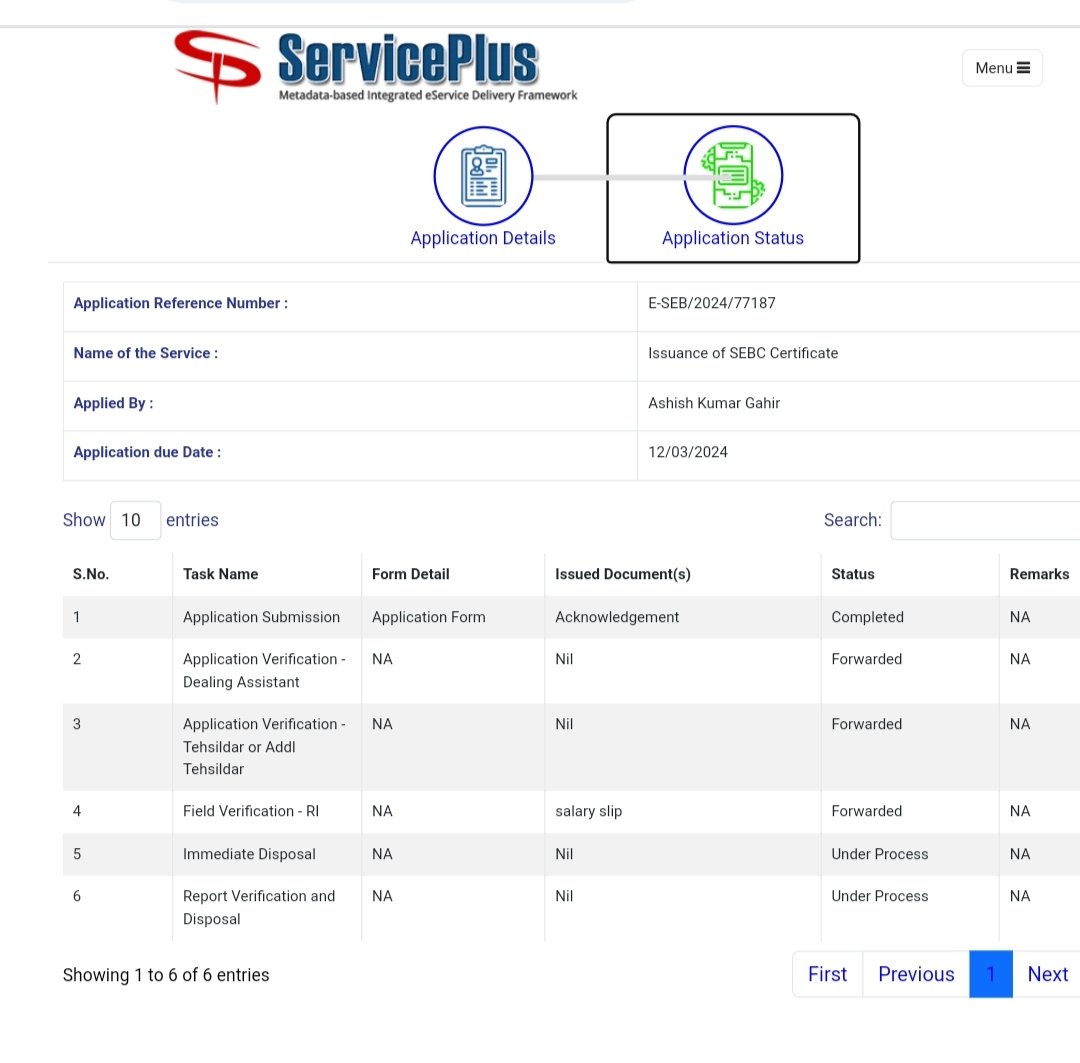
Task: Focus the Search input box
Action: click(985, 520)
